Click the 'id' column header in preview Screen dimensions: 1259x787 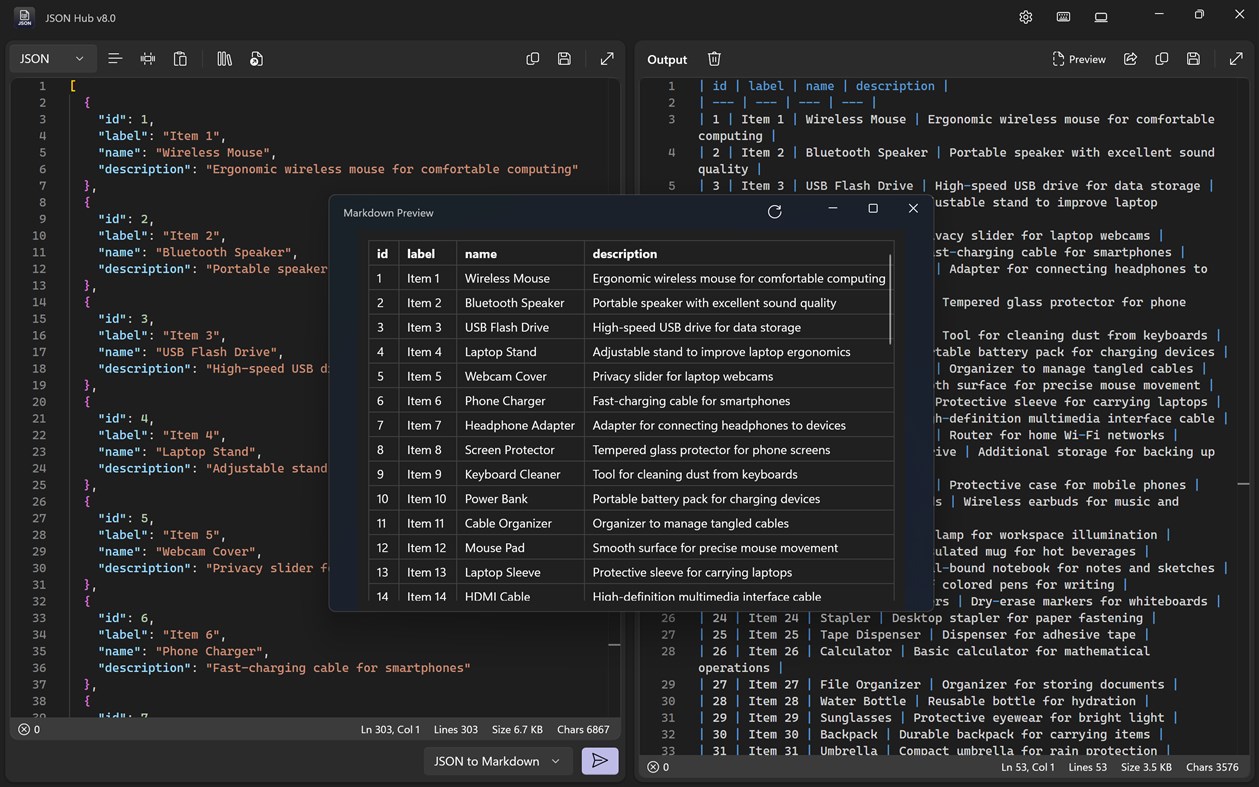coord(382,254)
